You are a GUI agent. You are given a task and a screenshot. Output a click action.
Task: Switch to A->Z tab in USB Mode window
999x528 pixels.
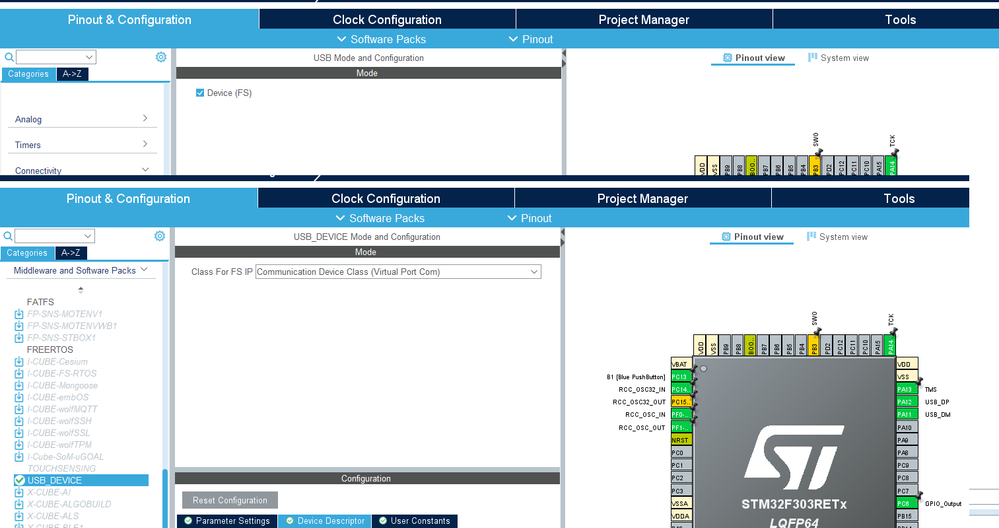coord(72,74)
